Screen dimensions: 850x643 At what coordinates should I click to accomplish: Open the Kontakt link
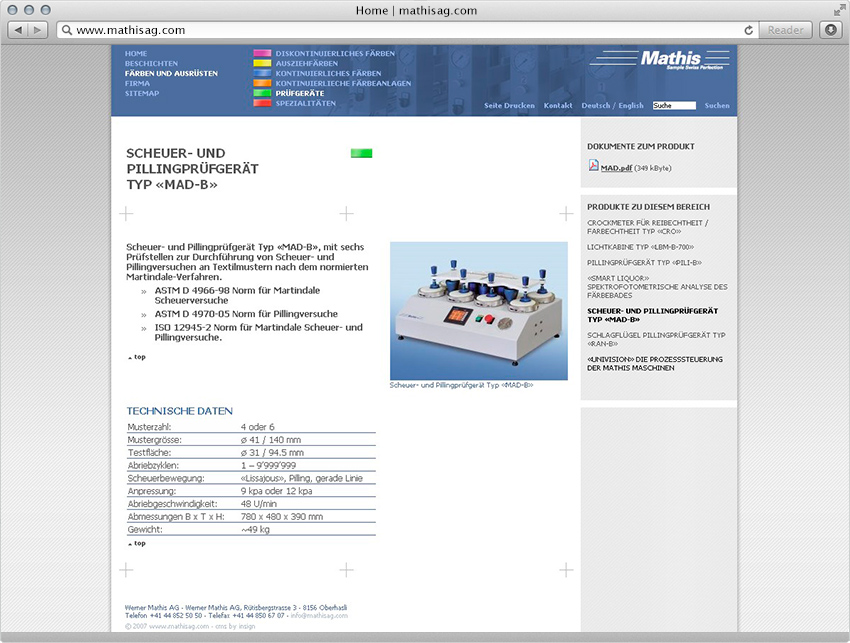pos(558,106)
